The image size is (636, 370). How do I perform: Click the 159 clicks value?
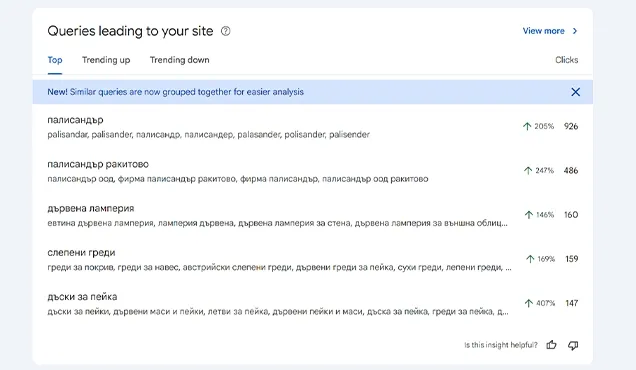click(x=572, y=259)
